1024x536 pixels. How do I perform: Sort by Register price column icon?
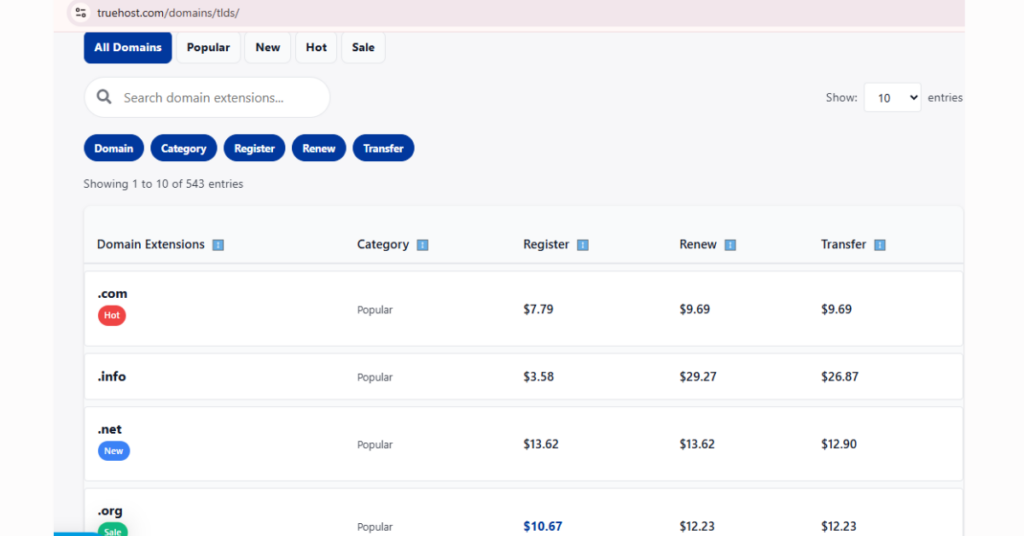(583, 245)
